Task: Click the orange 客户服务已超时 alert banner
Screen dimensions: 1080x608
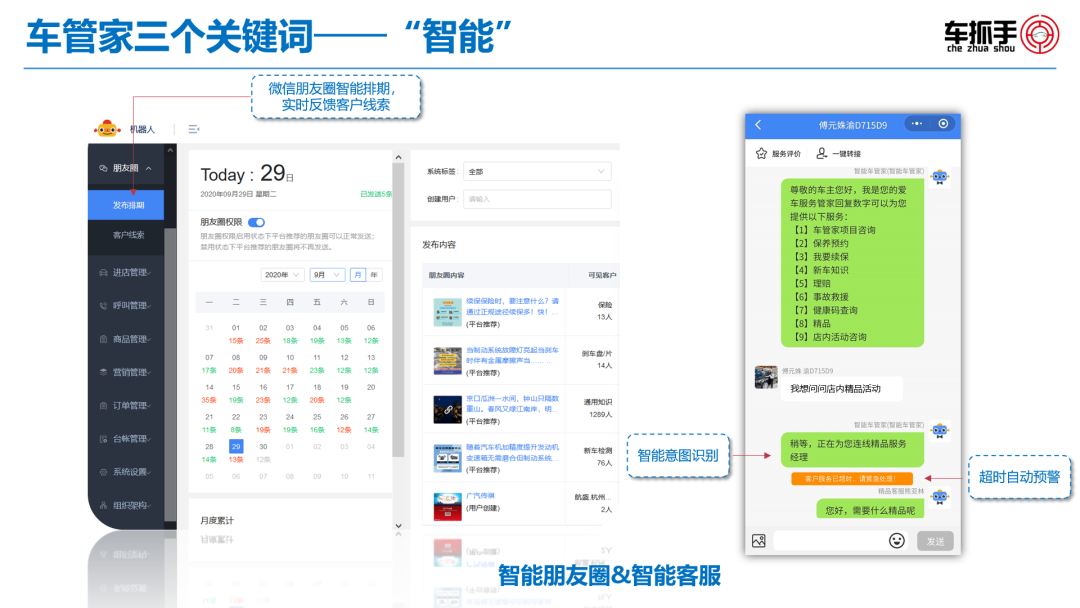Action: [x=852, y=478]
